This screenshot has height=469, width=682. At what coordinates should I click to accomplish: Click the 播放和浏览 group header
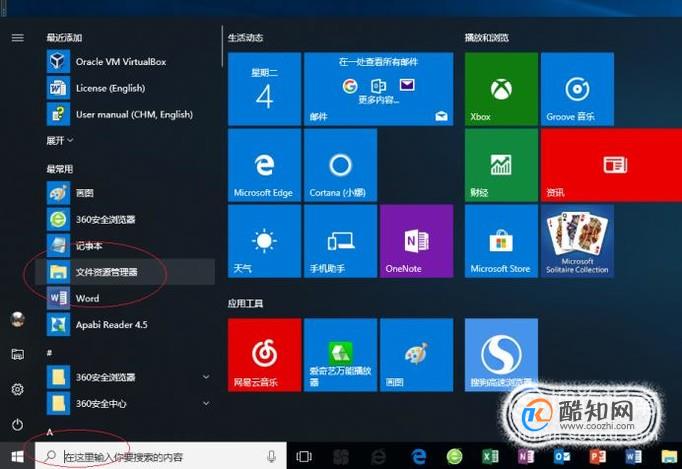point(486,38)
